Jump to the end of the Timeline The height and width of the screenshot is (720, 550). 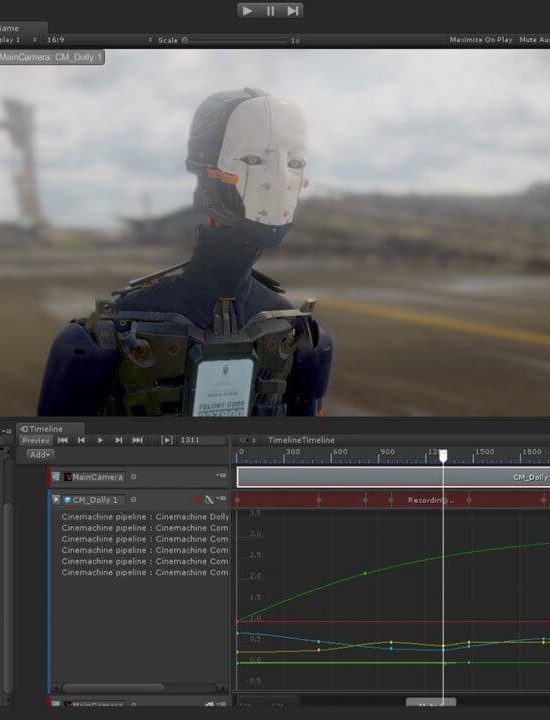coord(137,440)
